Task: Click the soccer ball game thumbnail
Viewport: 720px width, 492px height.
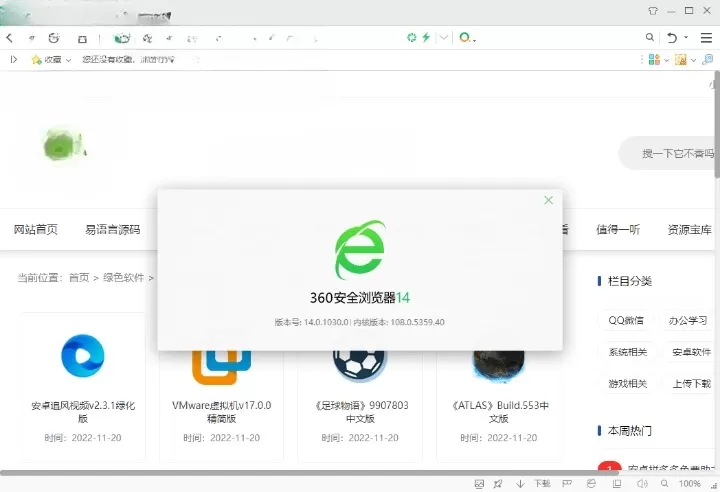Action: click(360, 365)
